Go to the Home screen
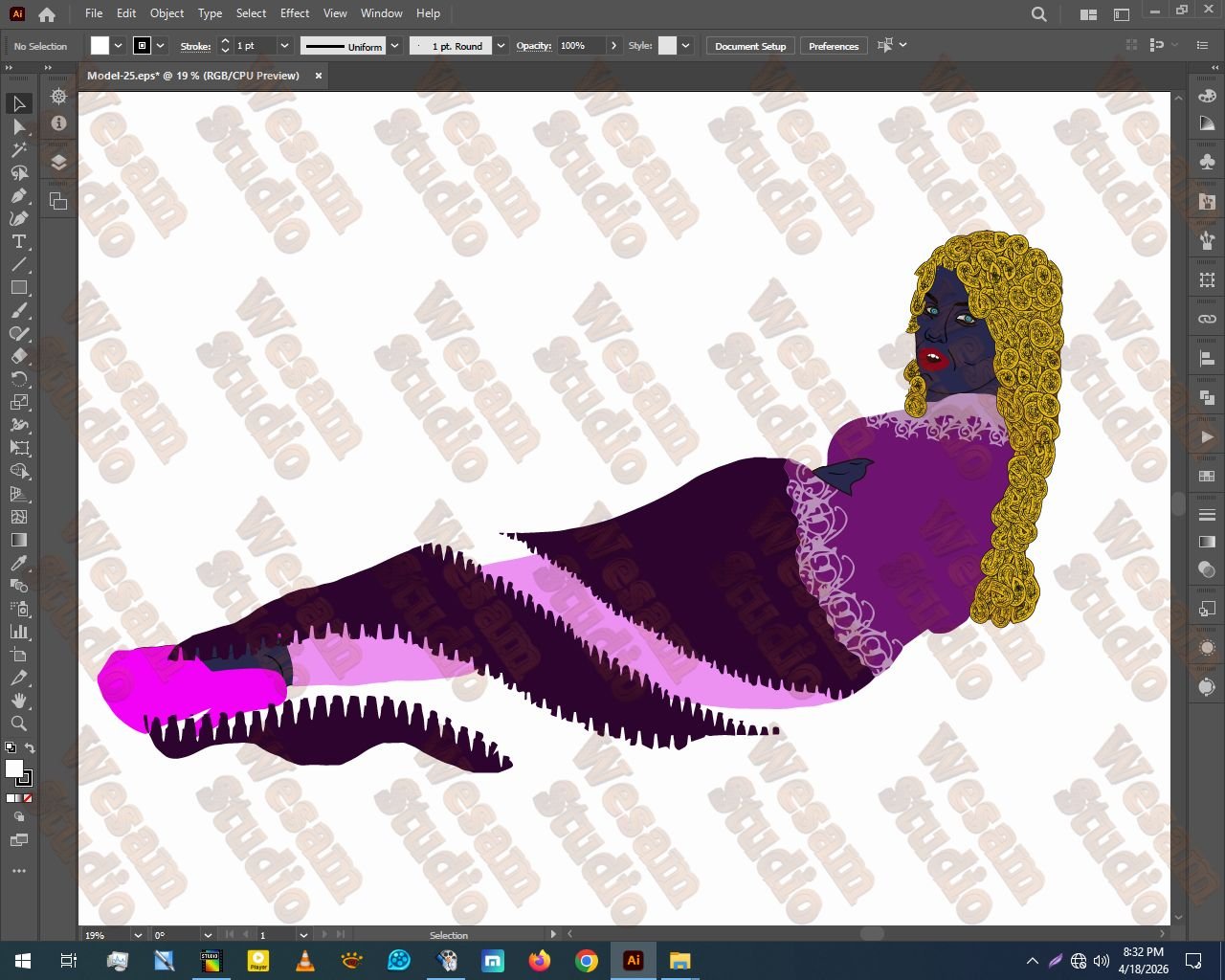This screenshot has width=1225, height=980. 47,14
